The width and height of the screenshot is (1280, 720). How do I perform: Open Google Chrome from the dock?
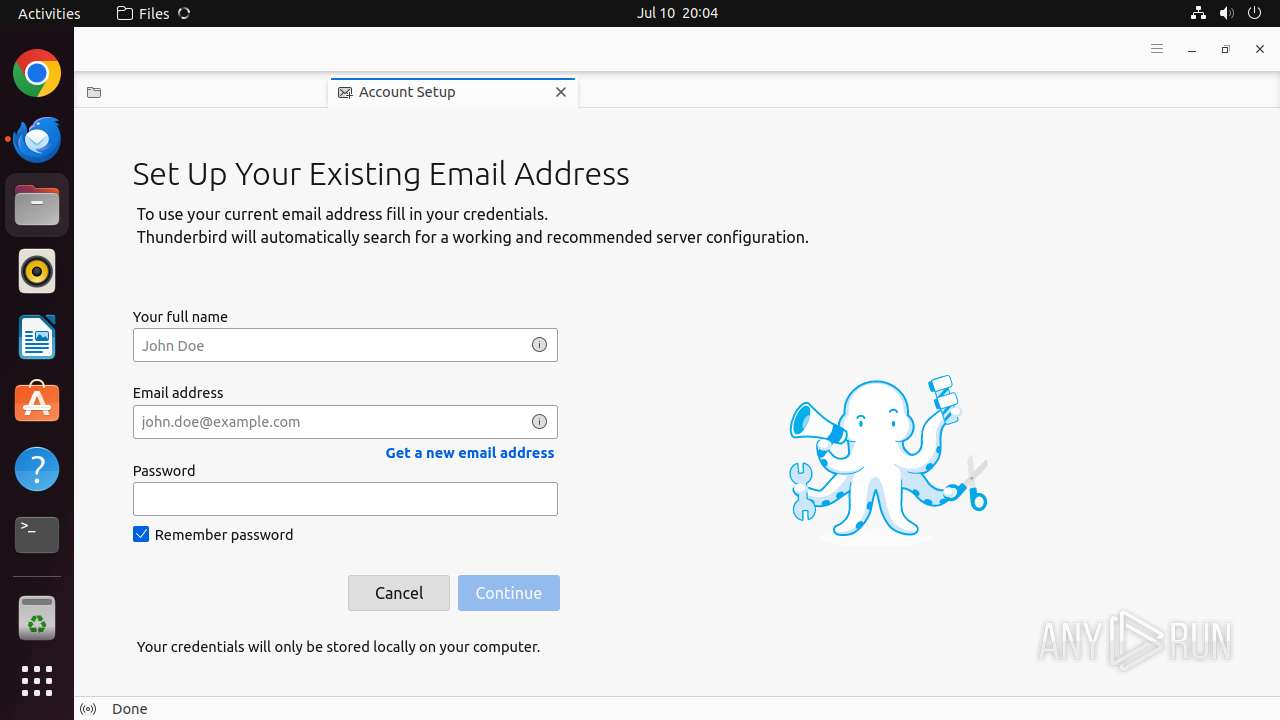[x=37, y=74]
